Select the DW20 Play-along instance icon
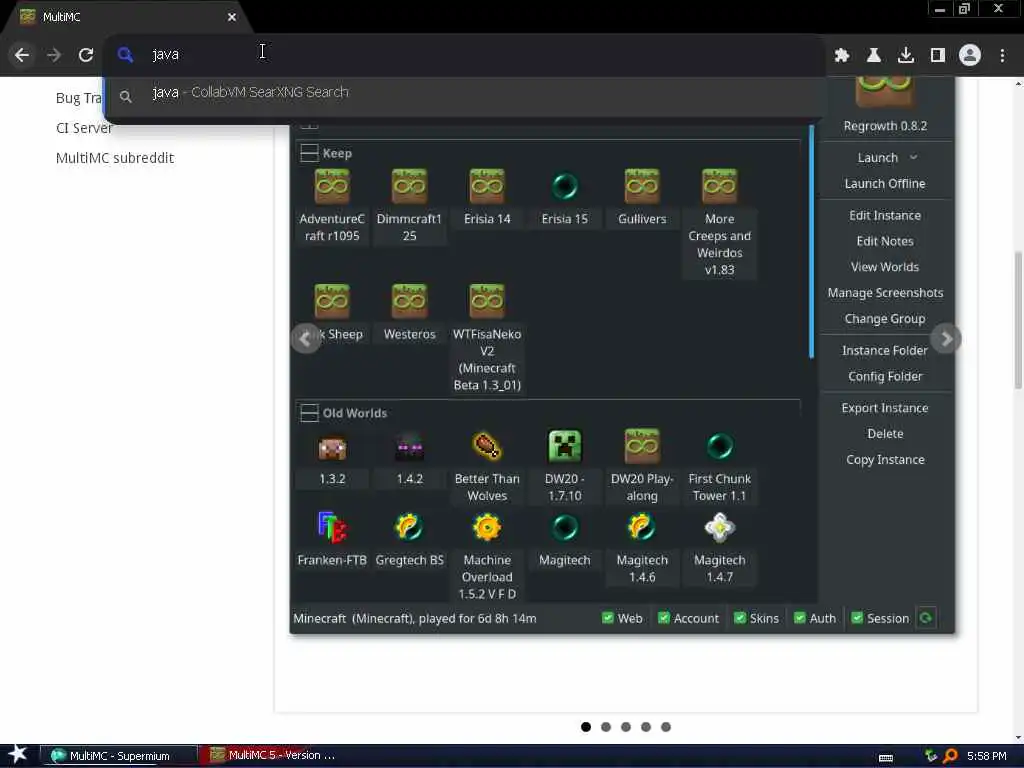This screenshot has width=1024, height=768. (x=642, y=447)
